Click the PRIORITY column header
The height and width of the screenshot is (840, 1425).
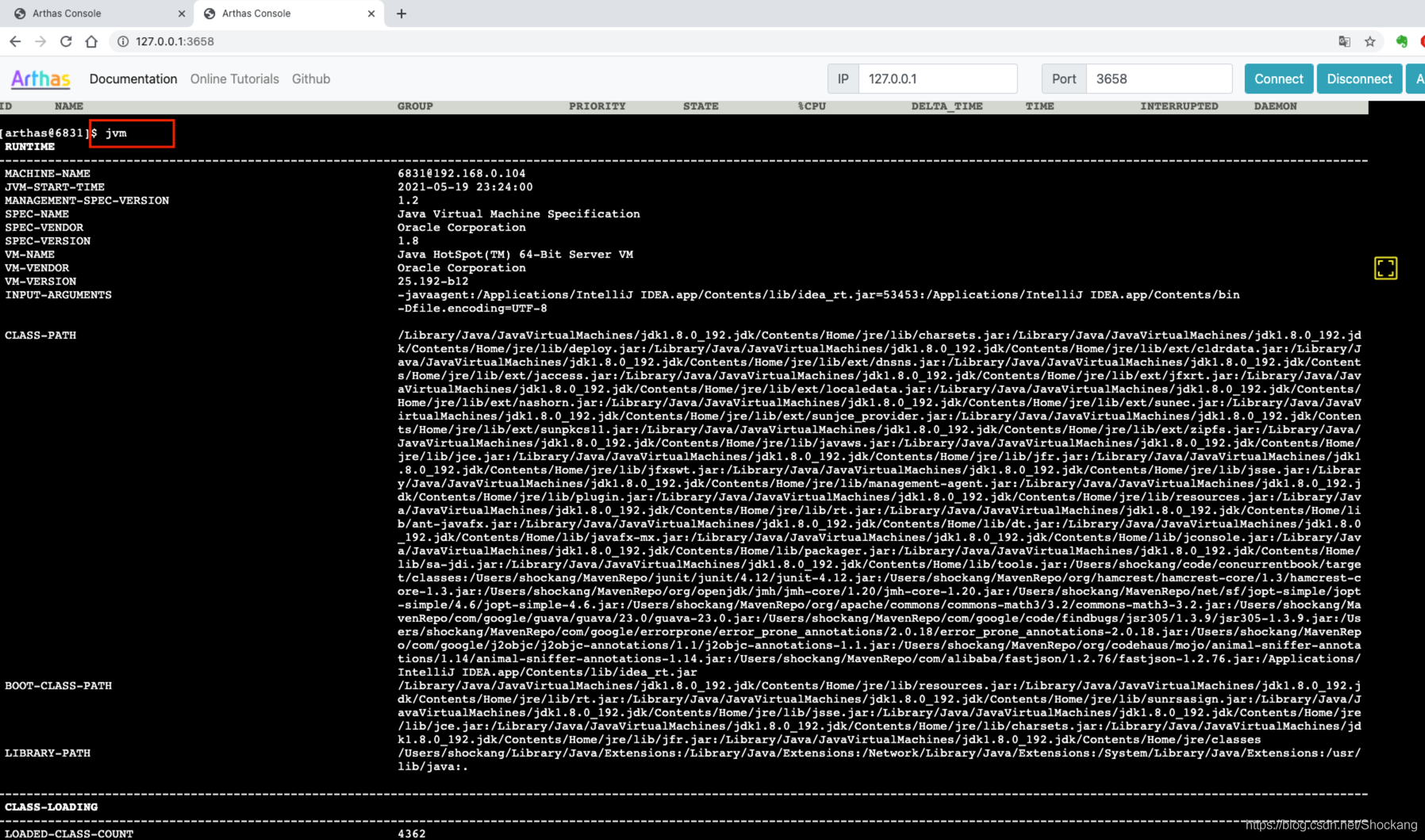[x=597, y=106]
